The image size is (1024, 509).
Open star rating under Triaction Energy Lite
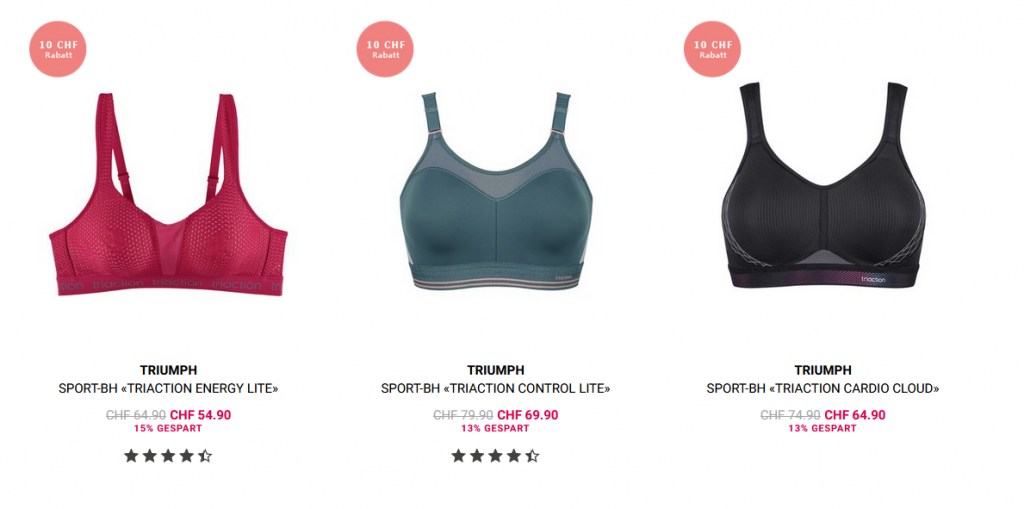(x=168, y=455)
